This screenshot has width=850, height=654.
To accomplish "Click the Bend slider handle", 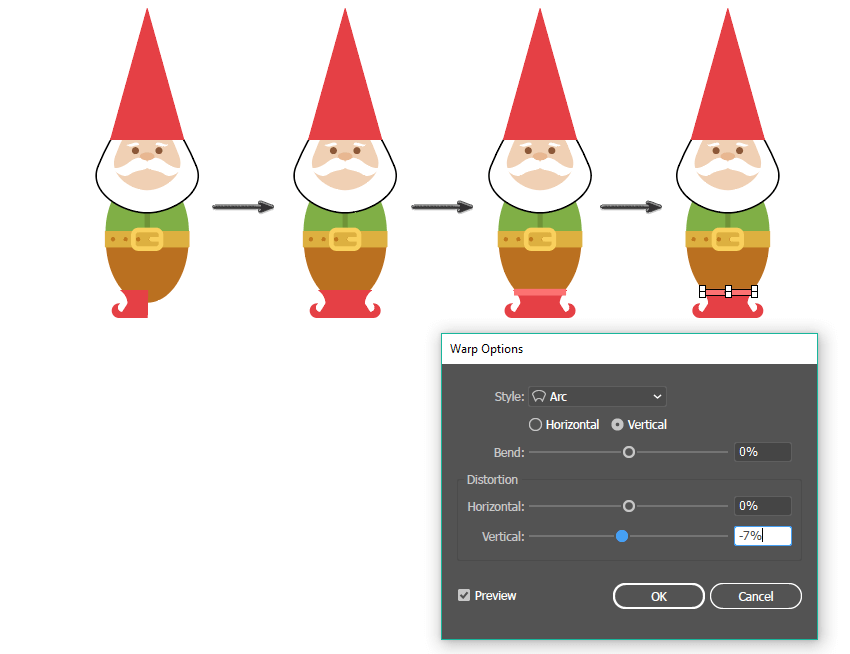I will click(x=628, y=452).
